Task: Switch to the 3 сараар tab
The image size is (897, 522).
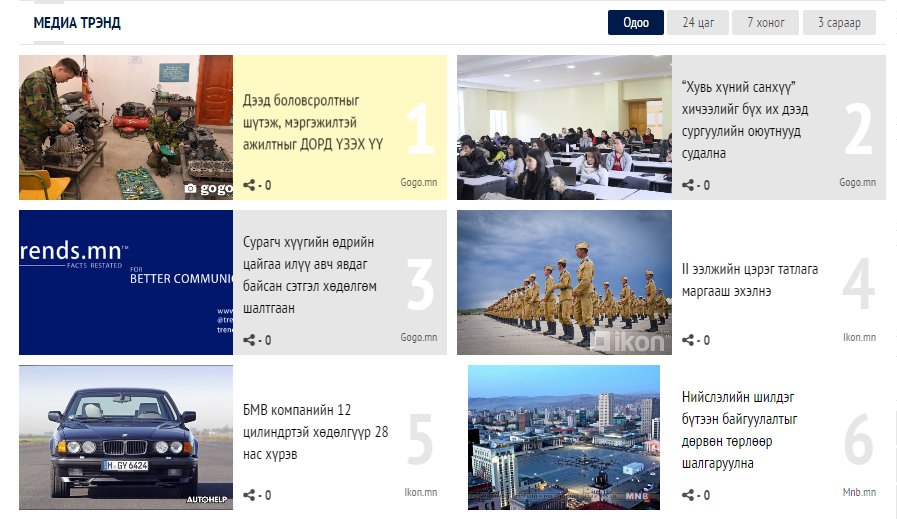Action: (x=839, y=23)
